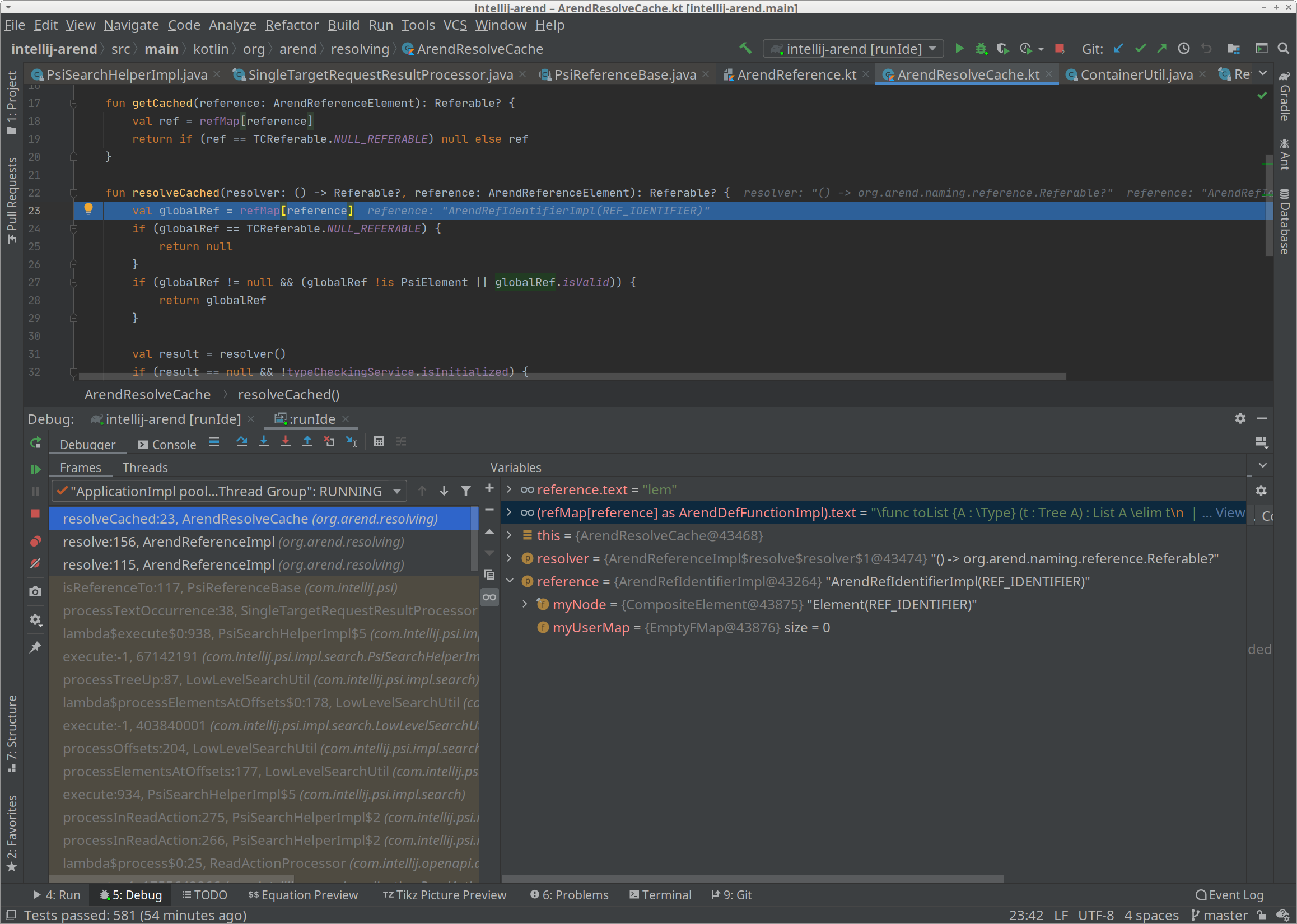The height and width of the screenshot is (924, 1297).
Task: Click the Resume Program icon in debug panel
Action: coord(35,469)
